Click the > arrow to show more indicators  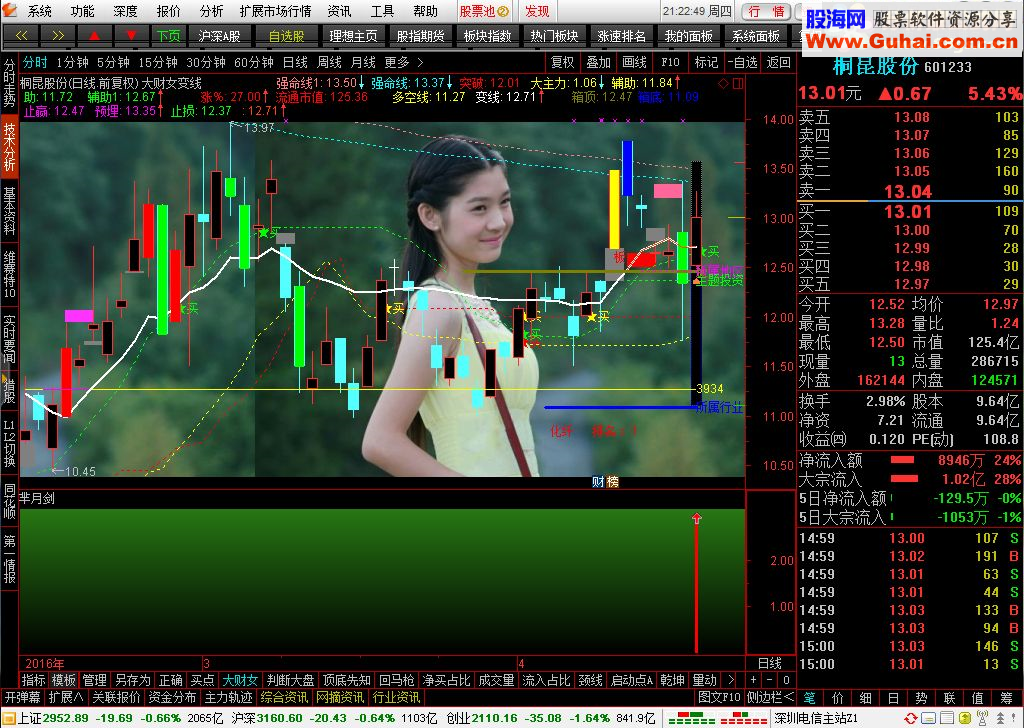(731, 680)
